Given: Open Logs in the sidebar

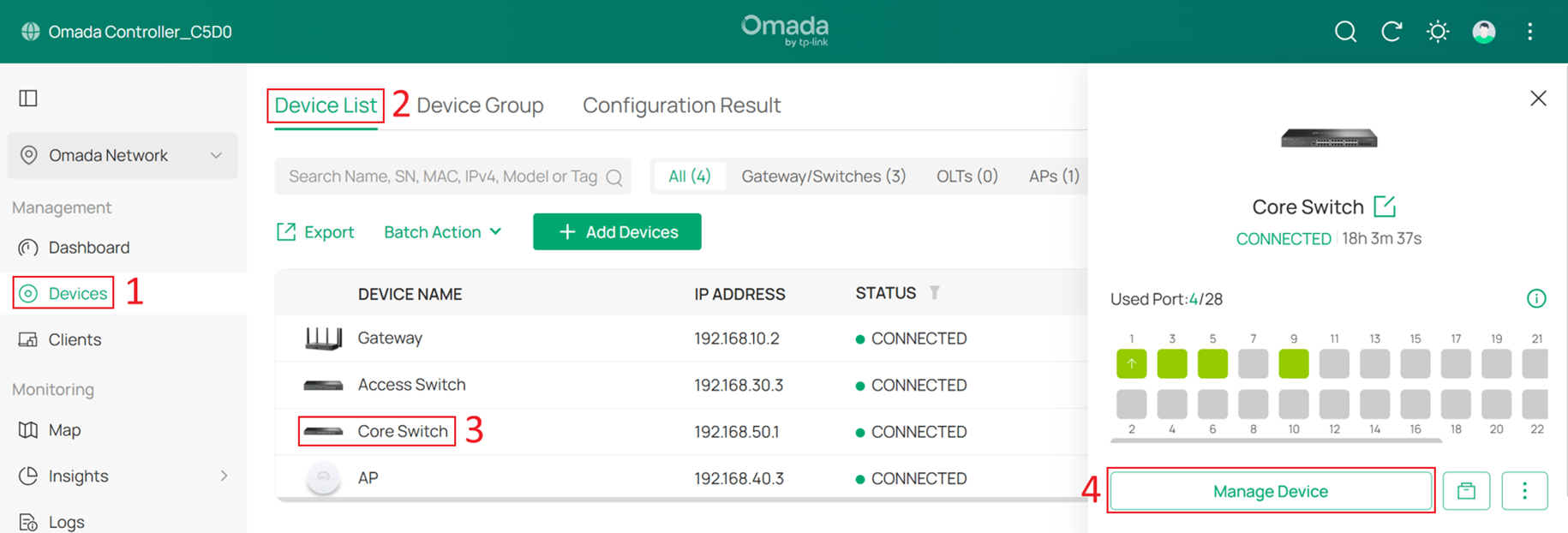Looking at the screenshot, I should click(x=66, y=521).
